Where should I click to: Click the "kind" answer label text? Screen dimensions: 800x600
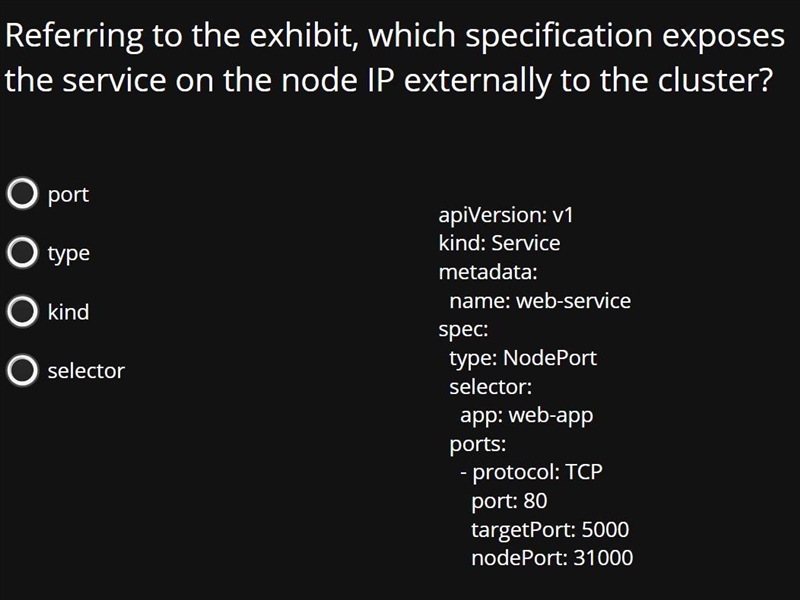68,312
